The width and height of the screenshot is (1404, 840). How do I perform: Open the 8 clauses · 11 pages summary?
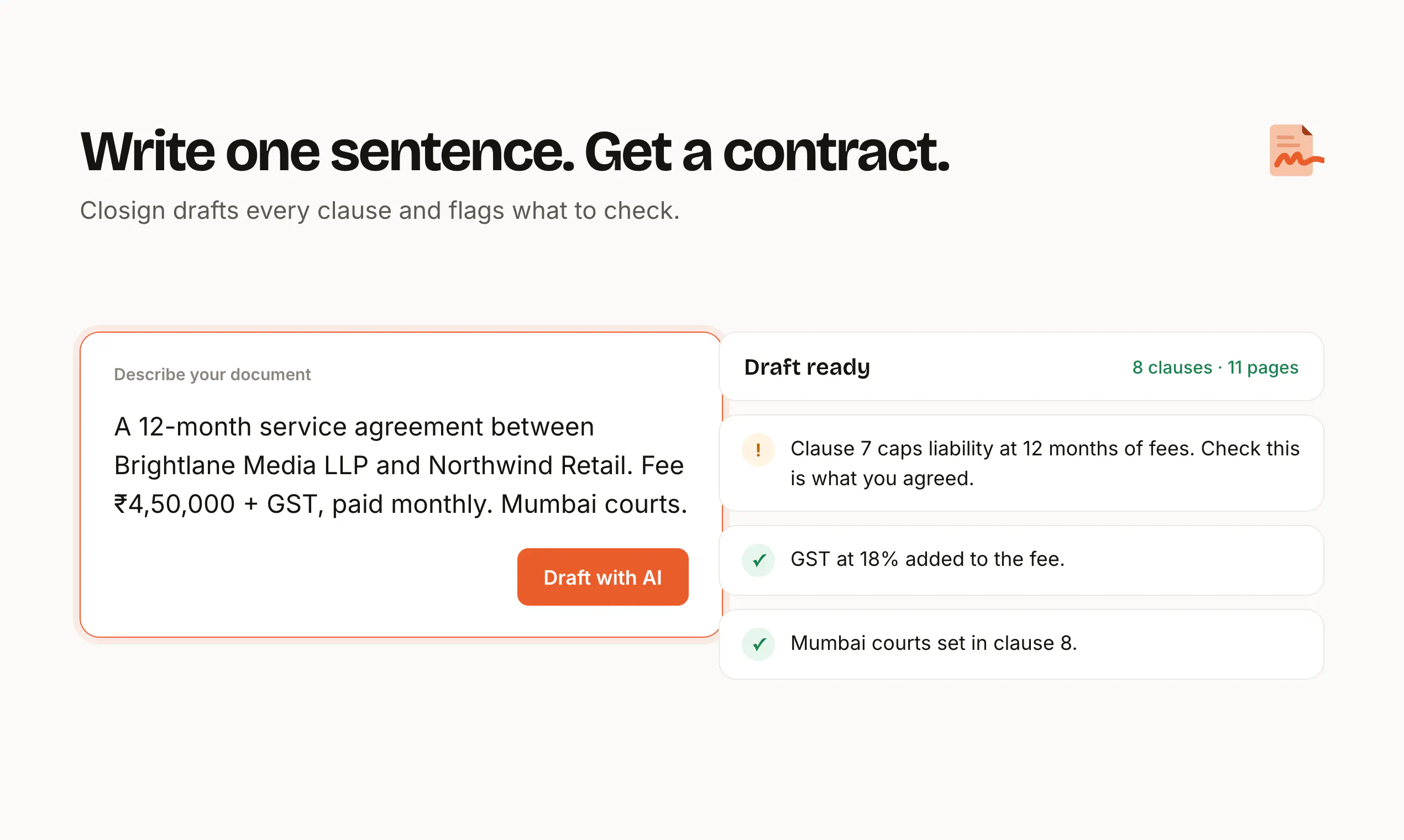(1215, 368)
